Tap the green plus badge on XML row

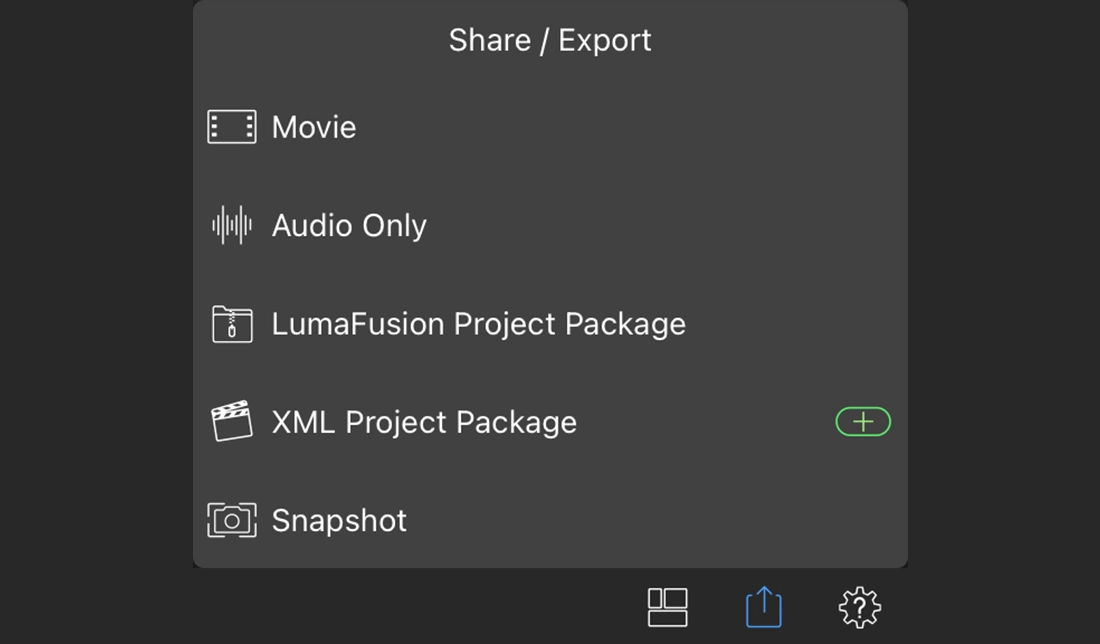point(863,423)
